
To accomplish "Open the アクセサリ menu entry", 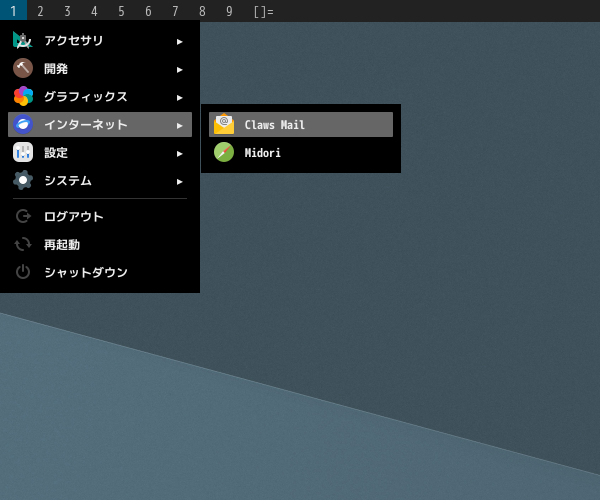I will point(100,41).
